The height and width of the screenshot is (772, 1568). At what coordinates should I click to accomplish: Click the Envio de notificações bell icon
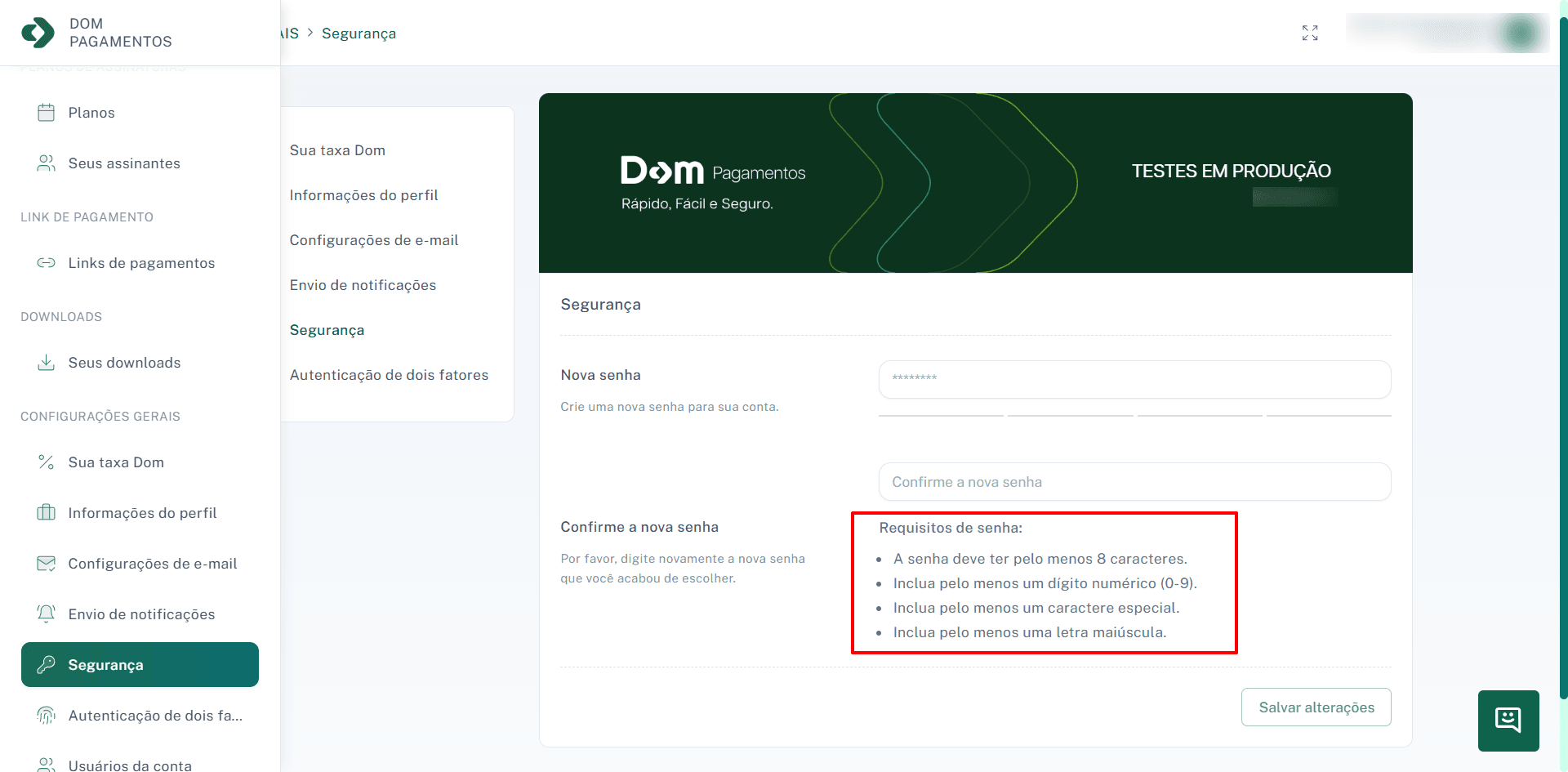tap(47, 614)
